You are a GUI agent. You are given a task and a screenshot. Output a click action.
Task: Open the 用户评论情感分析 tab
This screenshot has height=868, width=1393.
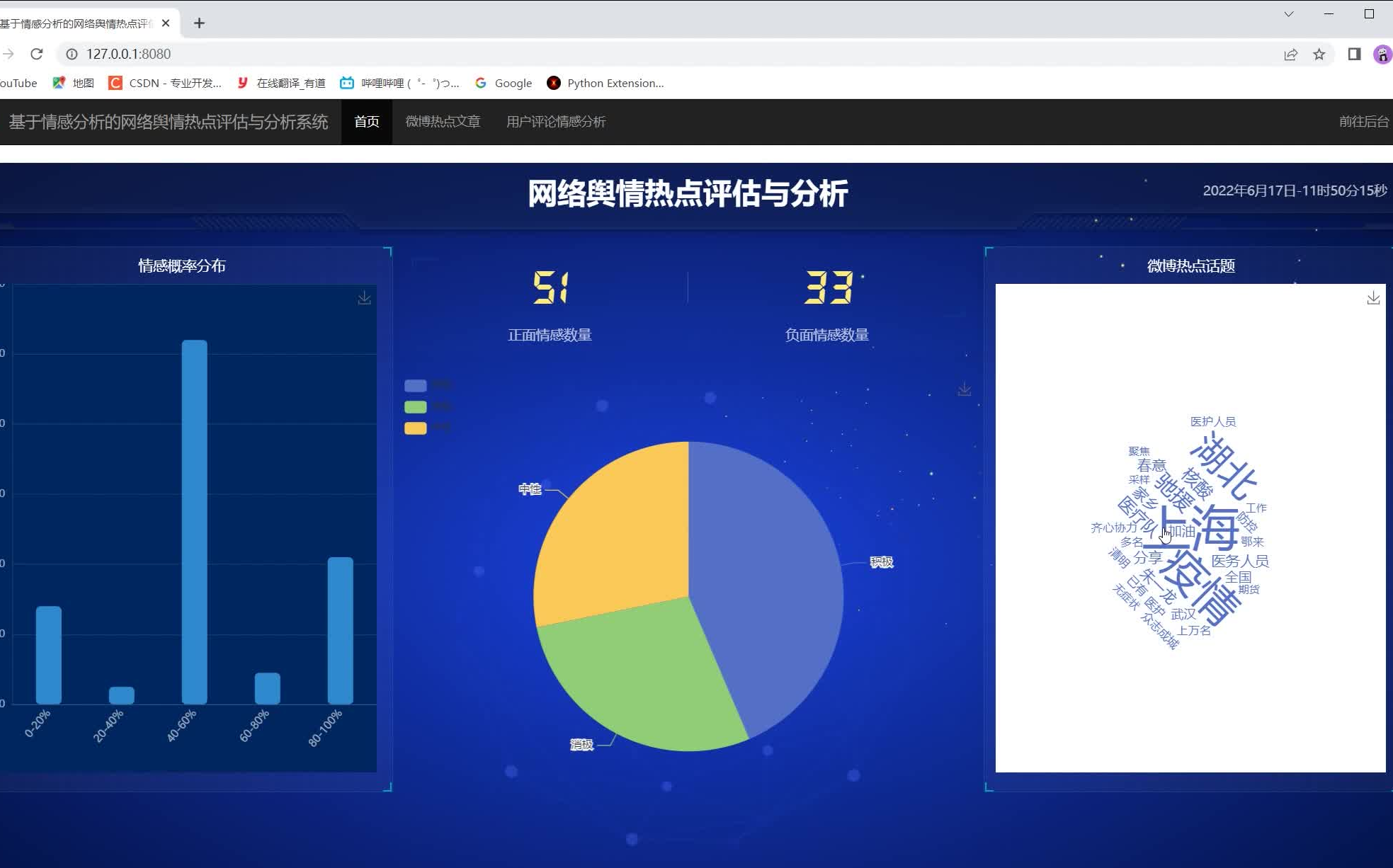[556, 122]
